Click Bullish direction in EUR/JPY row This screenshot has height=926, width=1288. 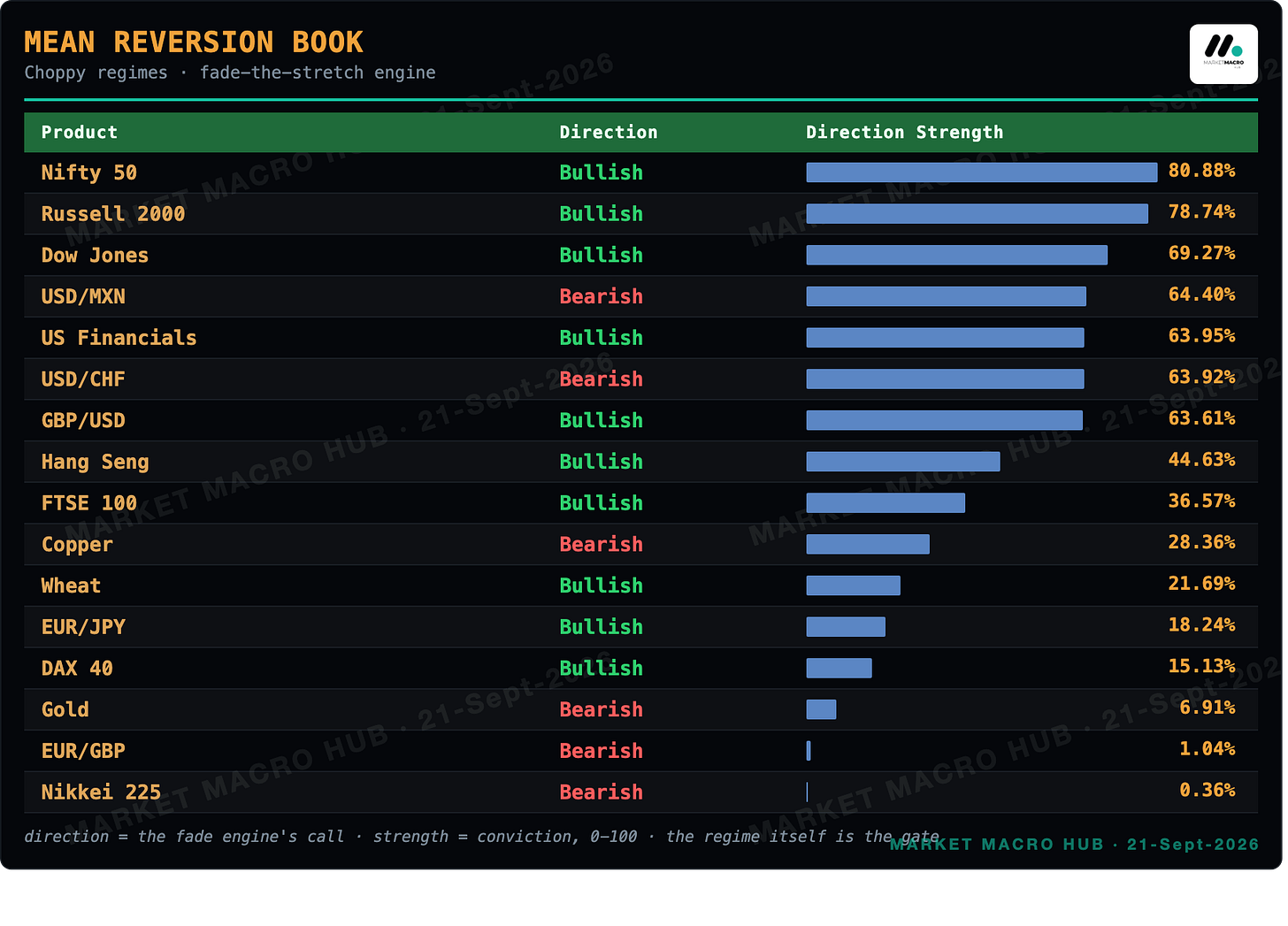pyautogui.click(x=602, y=627)
